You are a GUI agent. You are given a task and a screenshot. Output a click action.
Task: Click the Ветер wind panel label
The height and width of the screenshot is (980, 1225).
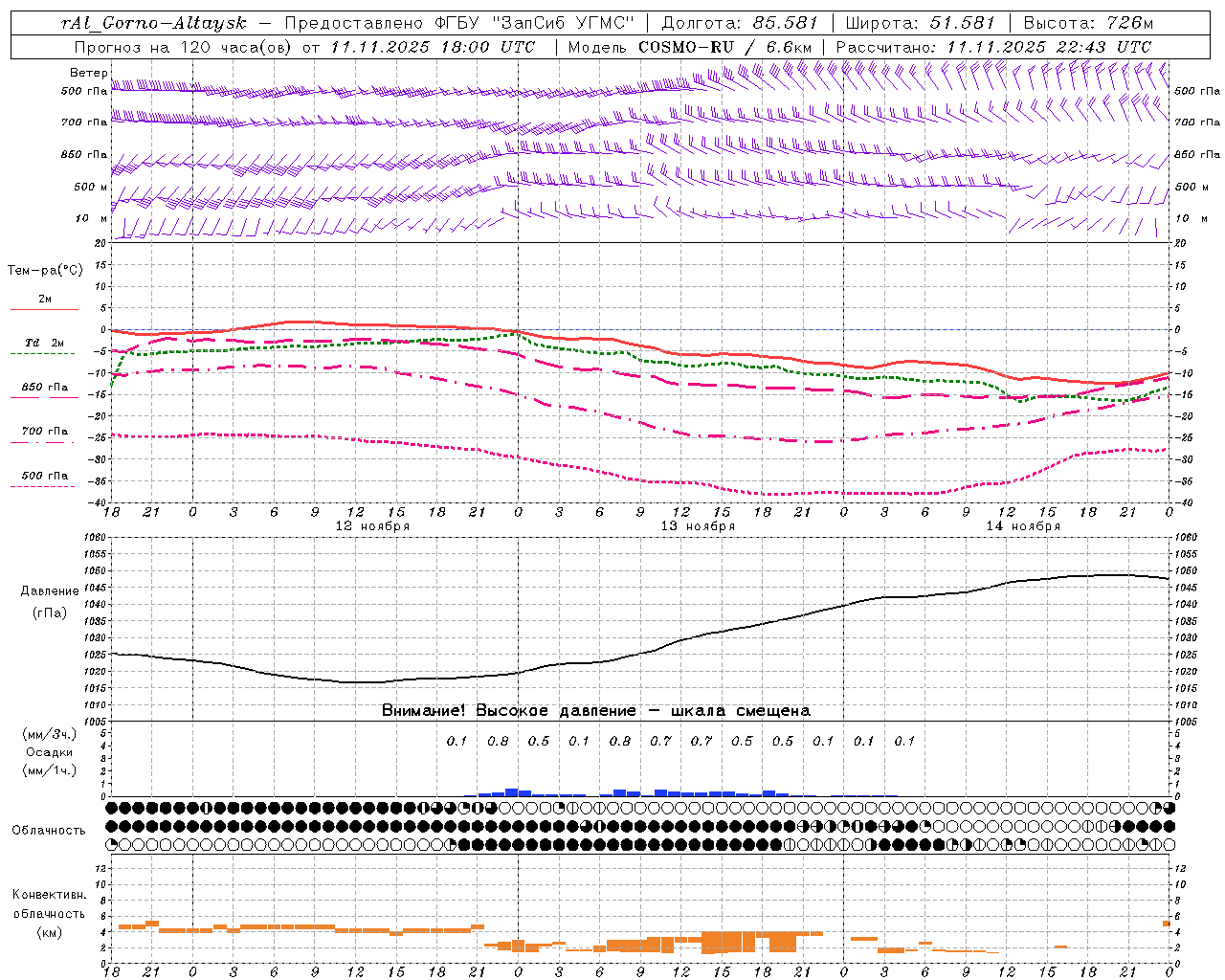click(89, 73)
